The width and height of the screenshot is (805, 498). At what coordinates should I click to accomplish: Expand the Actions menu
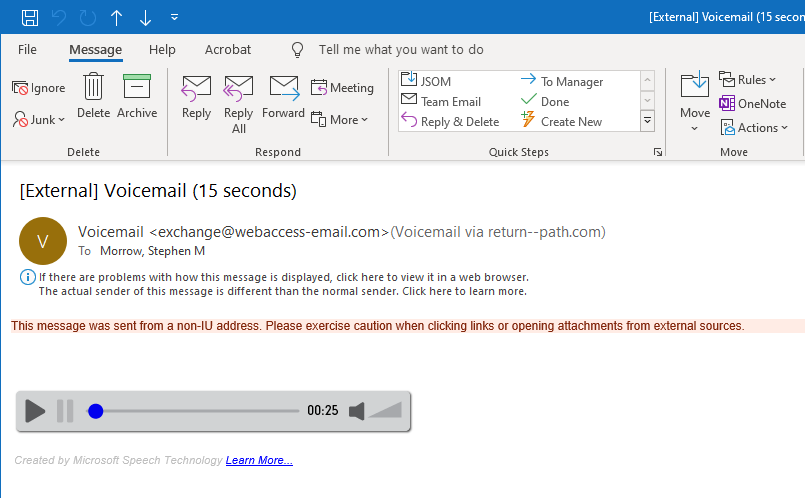(754, 127)
